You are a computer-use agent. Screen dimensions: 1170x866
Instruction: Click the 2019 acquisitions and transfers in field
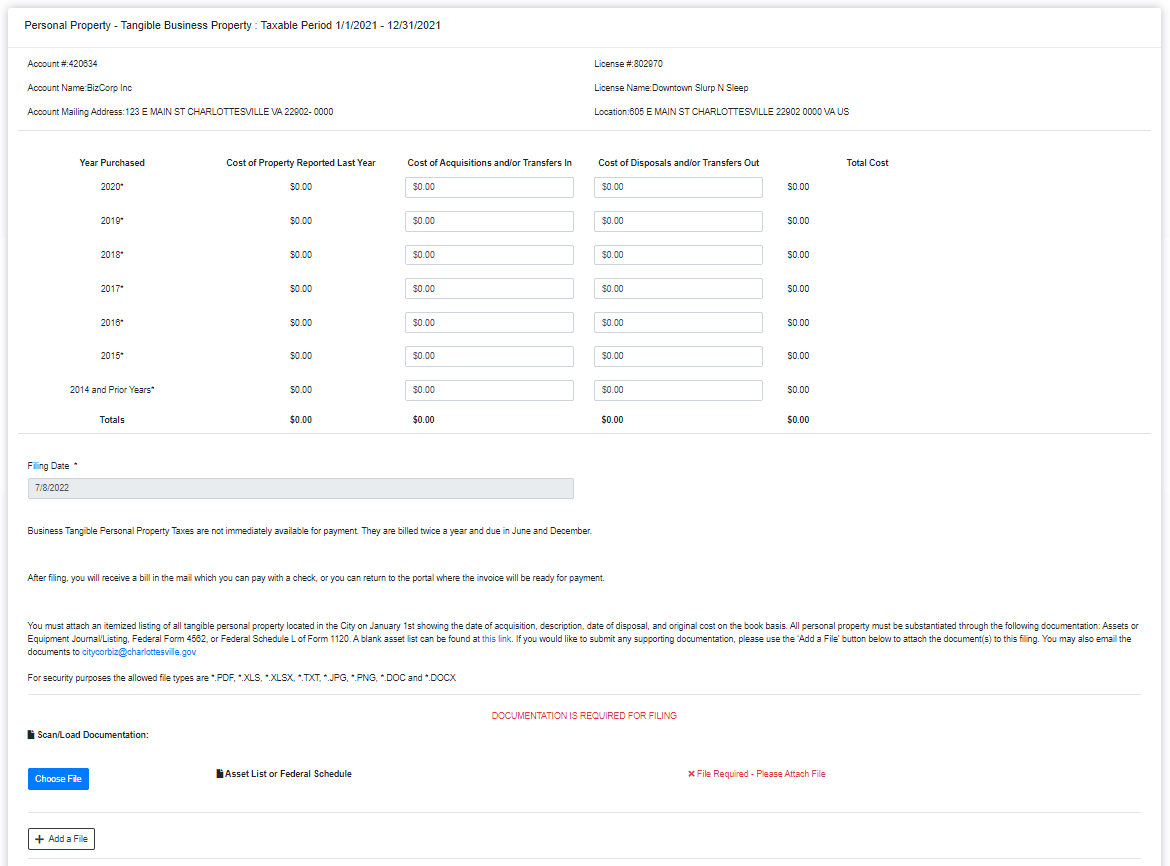pyautogui.click(x=489, y=221)
